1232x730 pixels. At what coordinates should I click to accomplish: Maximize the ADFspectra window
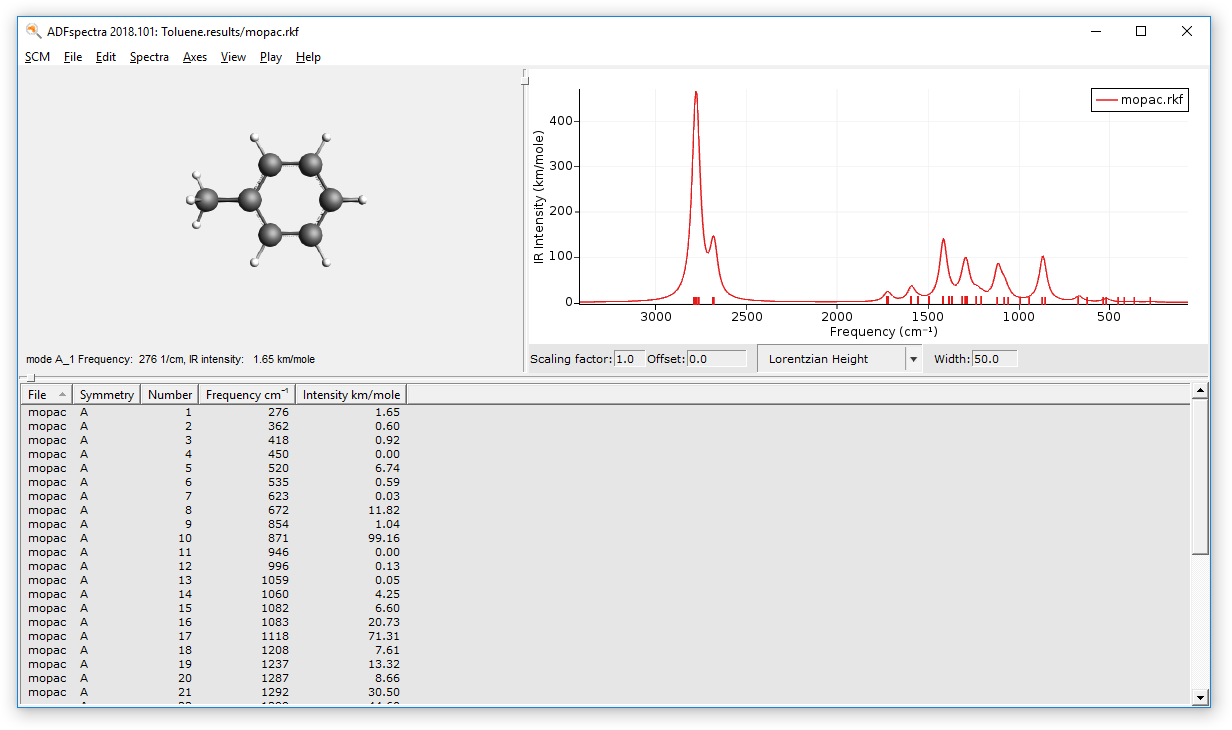coord(1141,31)
